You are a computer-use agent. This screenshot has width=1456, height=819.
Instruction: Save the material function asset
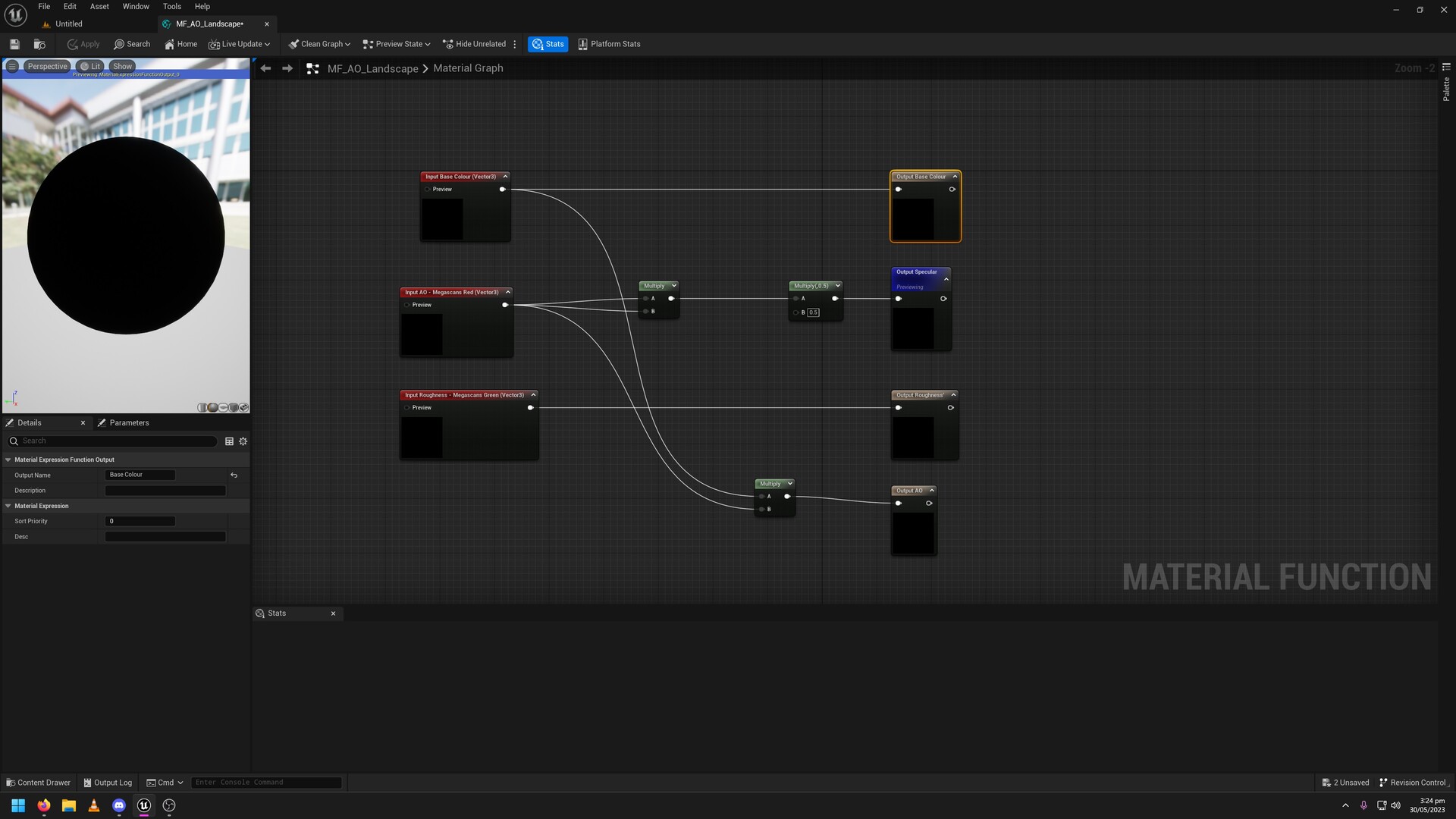[14, 44]
